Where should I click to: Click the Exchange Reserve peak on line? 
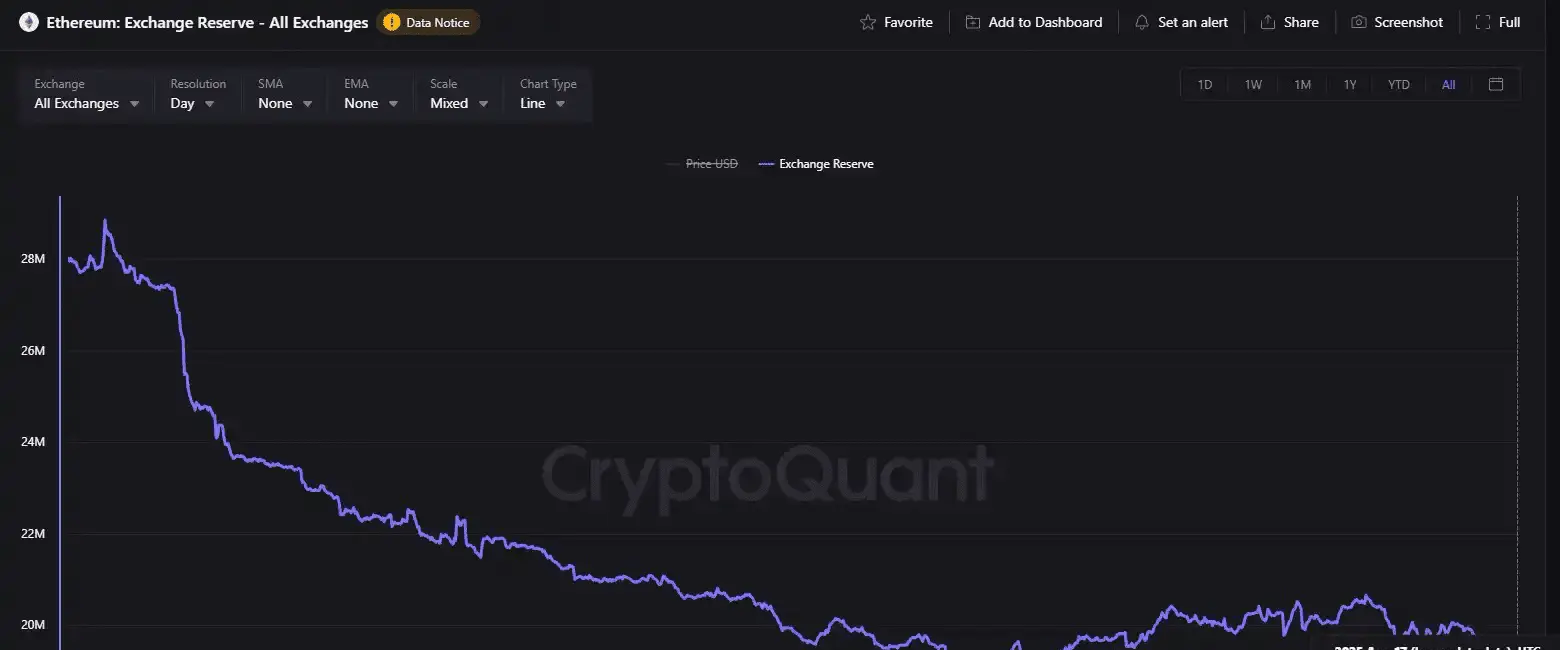tap(105, 221)
